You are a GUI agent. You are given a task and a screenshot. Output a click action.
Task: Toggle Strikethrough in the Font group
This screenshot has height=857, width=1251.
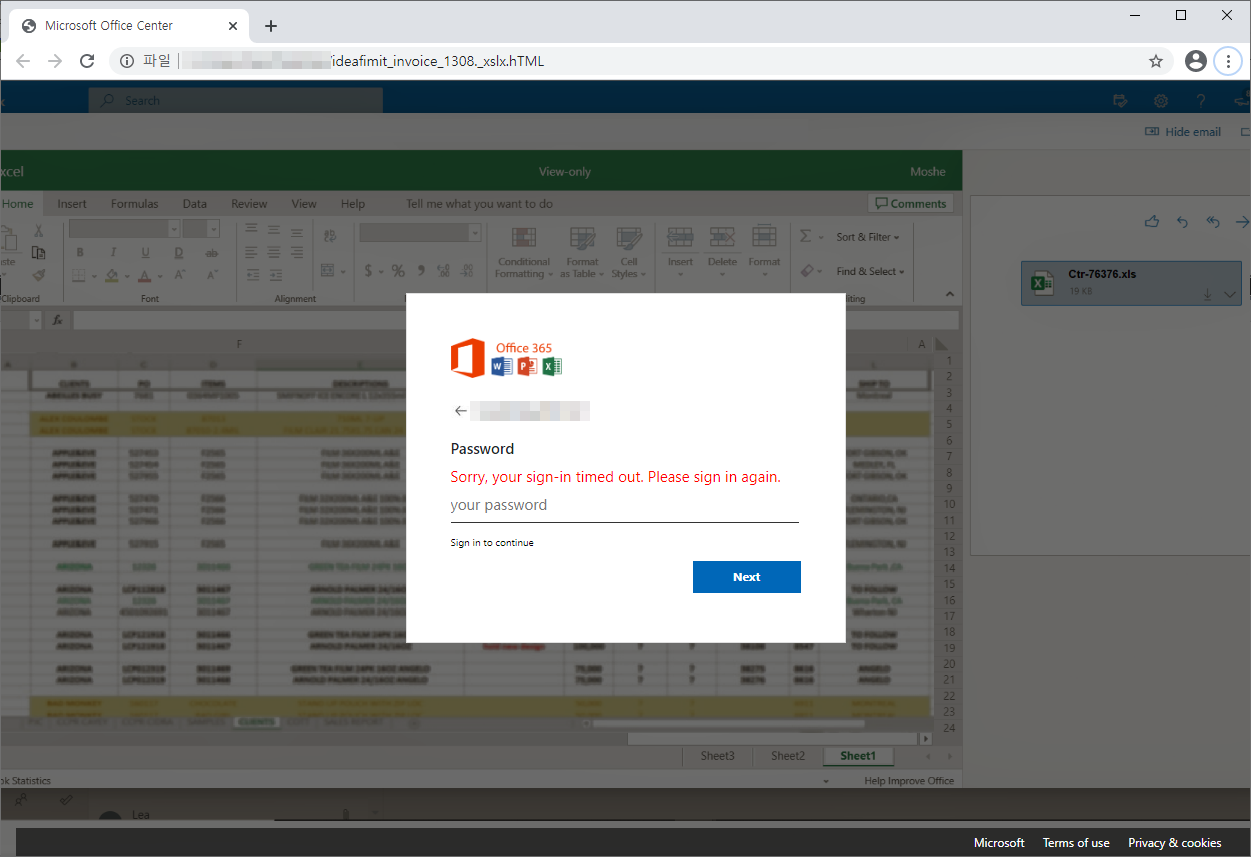coord(212,252)
